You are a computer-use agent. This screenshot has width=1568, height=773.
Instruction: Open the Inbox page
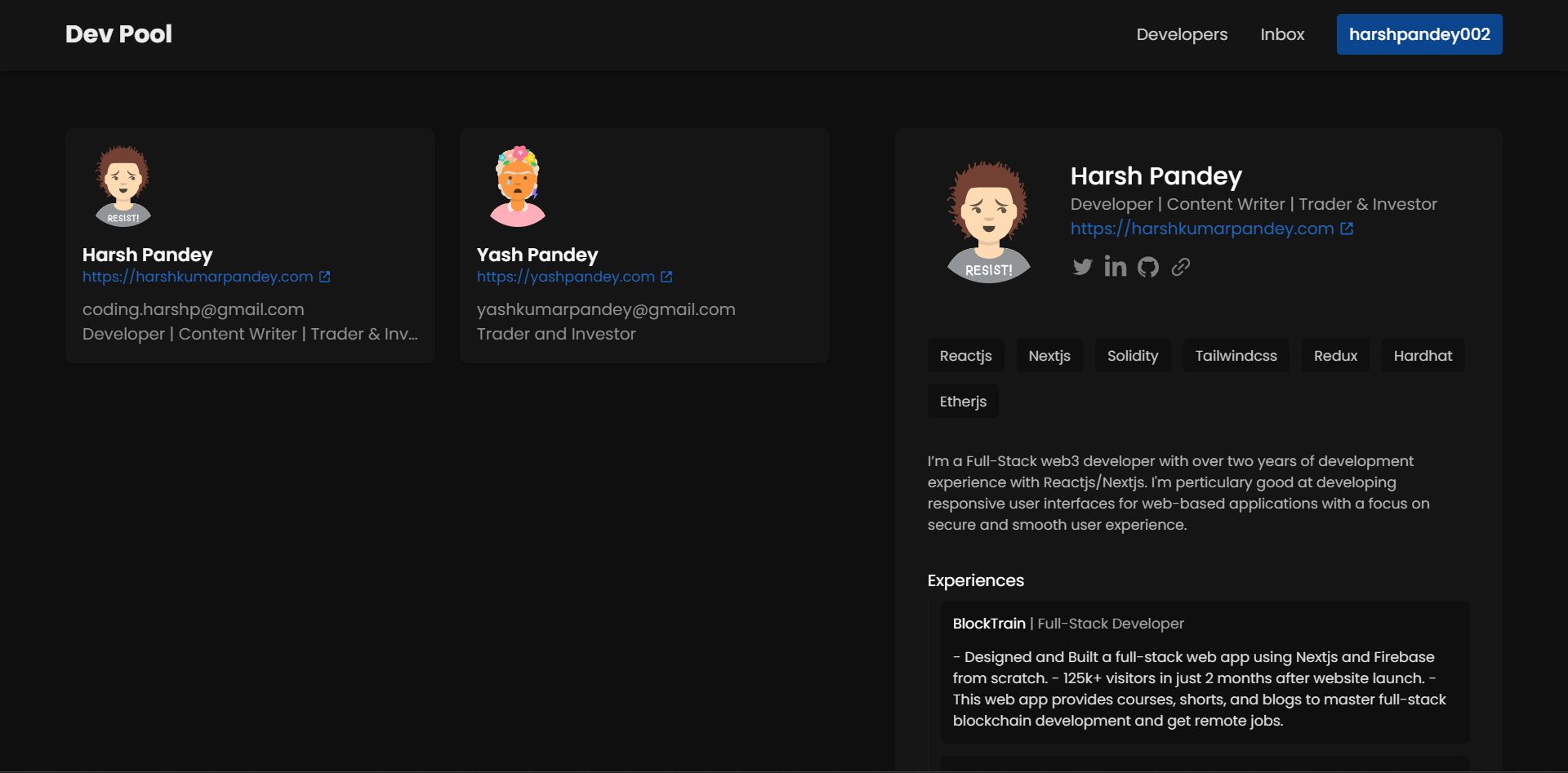click(1282, 34)
